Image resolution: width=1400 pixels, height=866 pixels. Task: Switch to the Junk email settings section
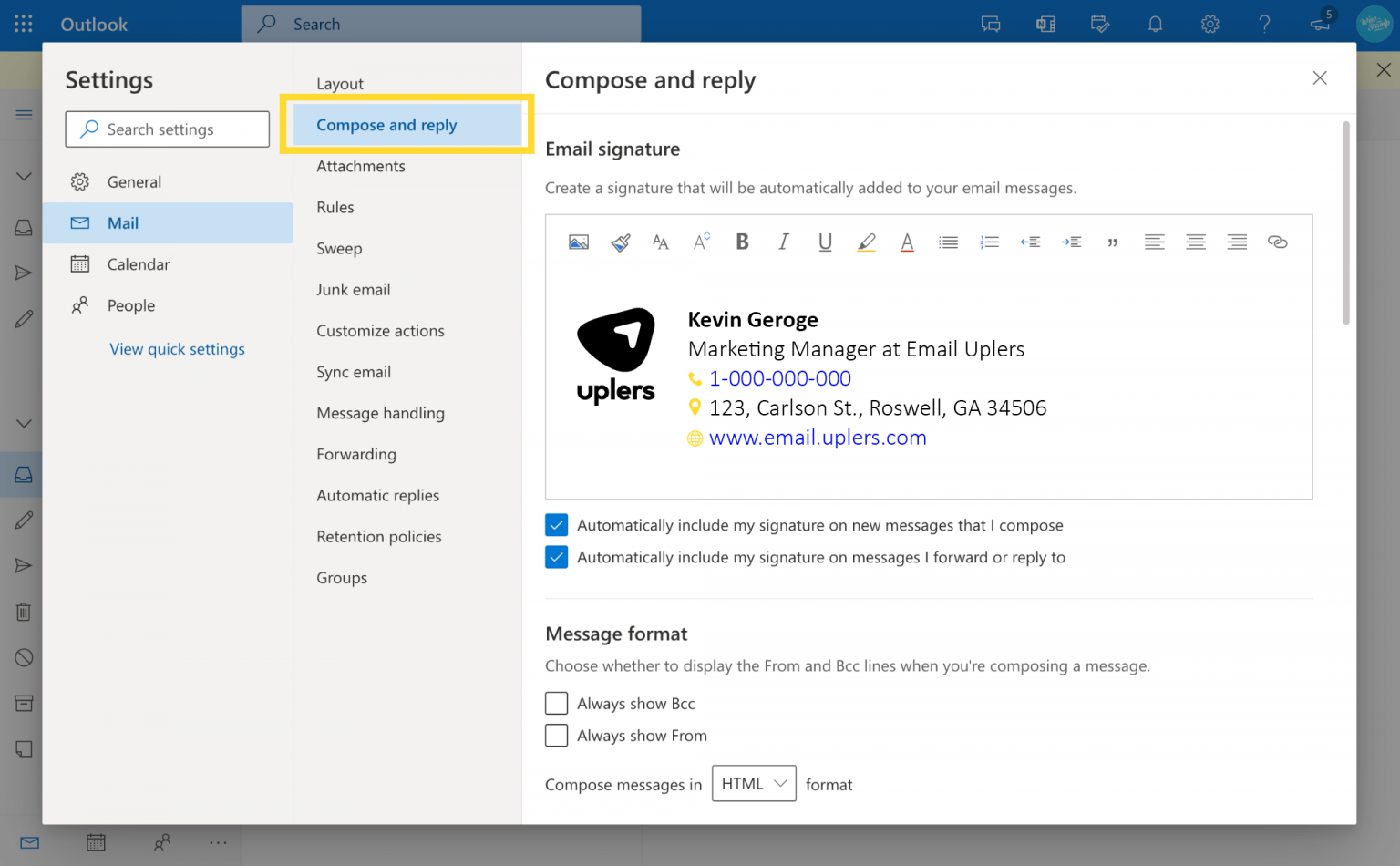click(x=354, y=289)
